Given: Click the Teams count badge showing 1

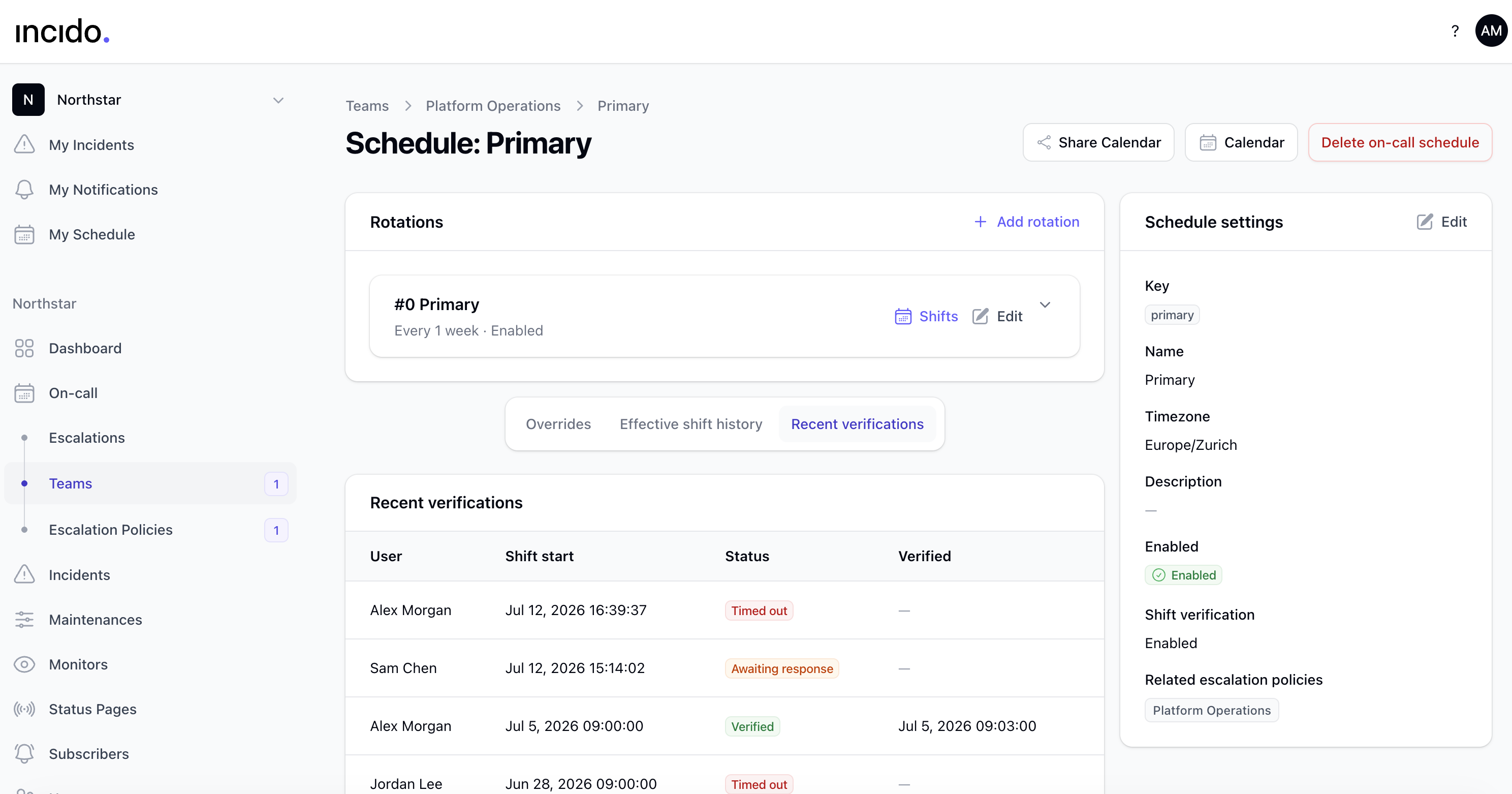Looking at the screenshot, I should tap(276, 484).
